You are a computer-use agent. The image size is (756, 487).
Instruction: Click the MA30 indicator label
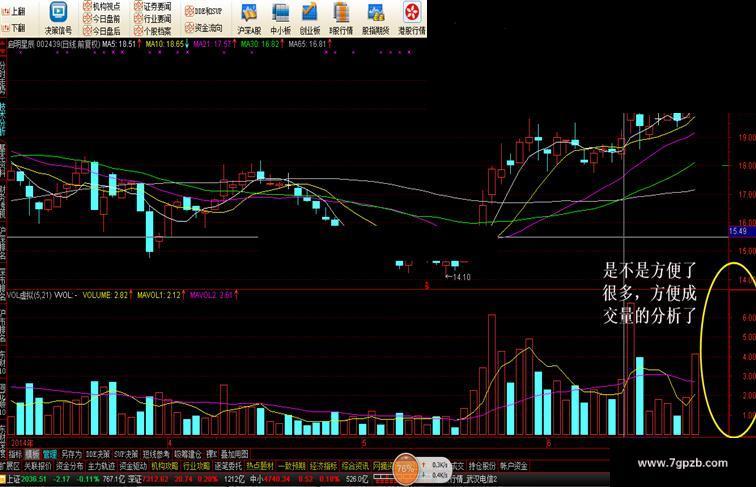262,44
